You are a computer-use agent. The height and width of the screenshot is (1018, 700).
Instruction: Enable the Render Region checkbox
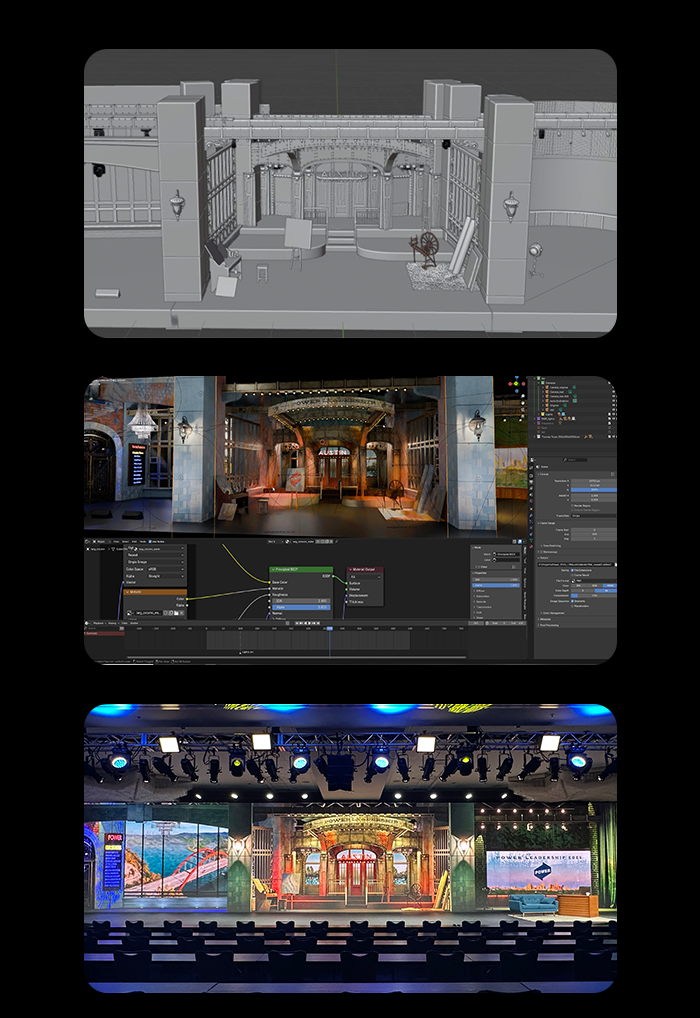[x=572, y=506]
